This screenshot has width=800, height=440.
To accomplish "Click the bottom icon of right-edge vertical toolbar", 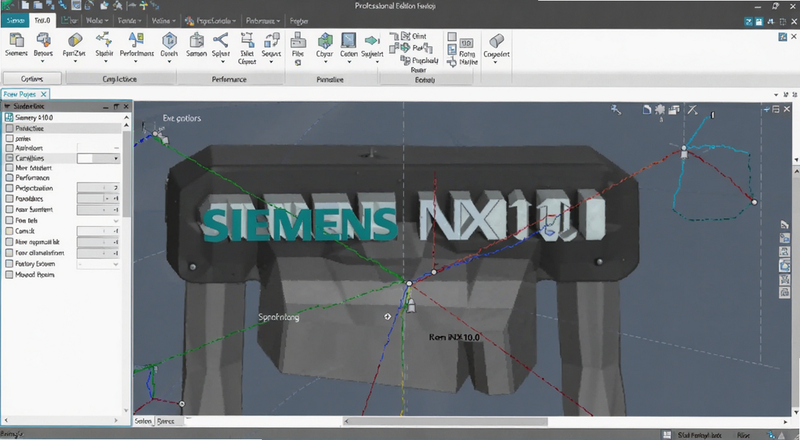I will pyautogui.click(x=785, y=292).
